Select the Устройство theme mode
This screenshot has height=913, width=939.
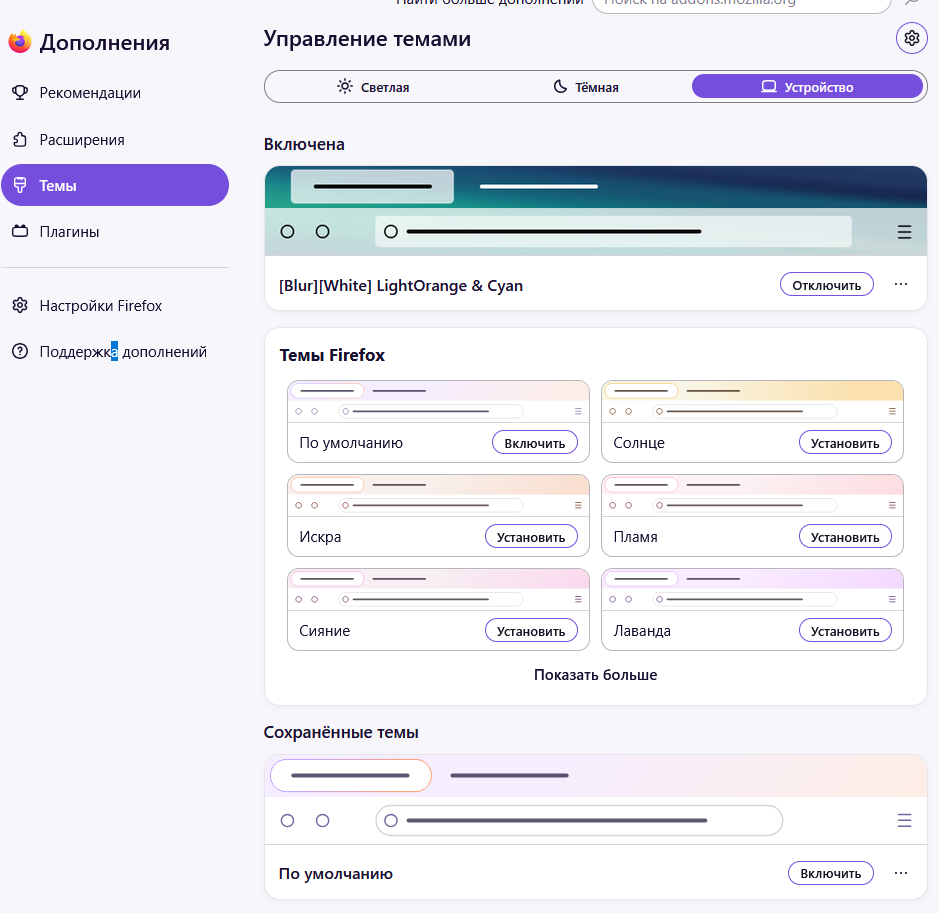click(807, 87)
